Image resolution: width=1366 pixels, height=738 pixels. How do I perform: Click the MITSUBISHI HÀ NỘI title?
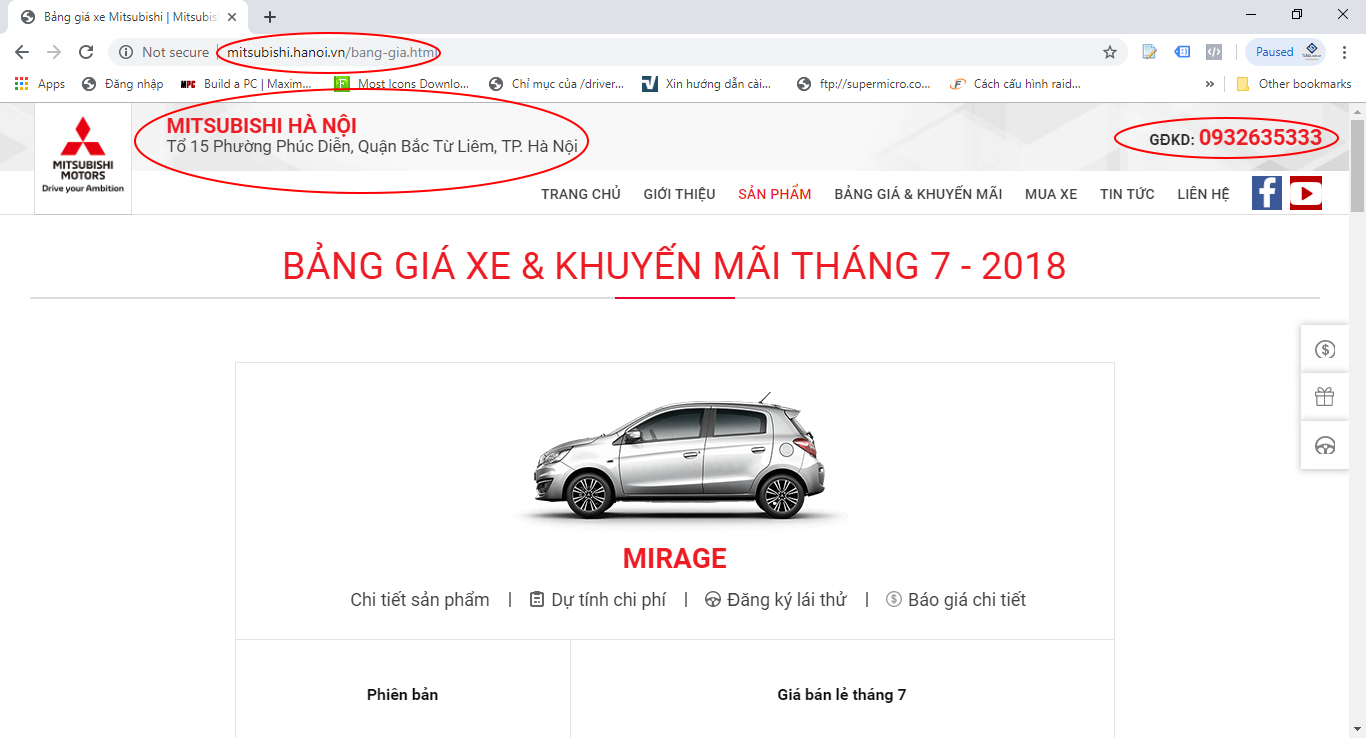point(262,126)
